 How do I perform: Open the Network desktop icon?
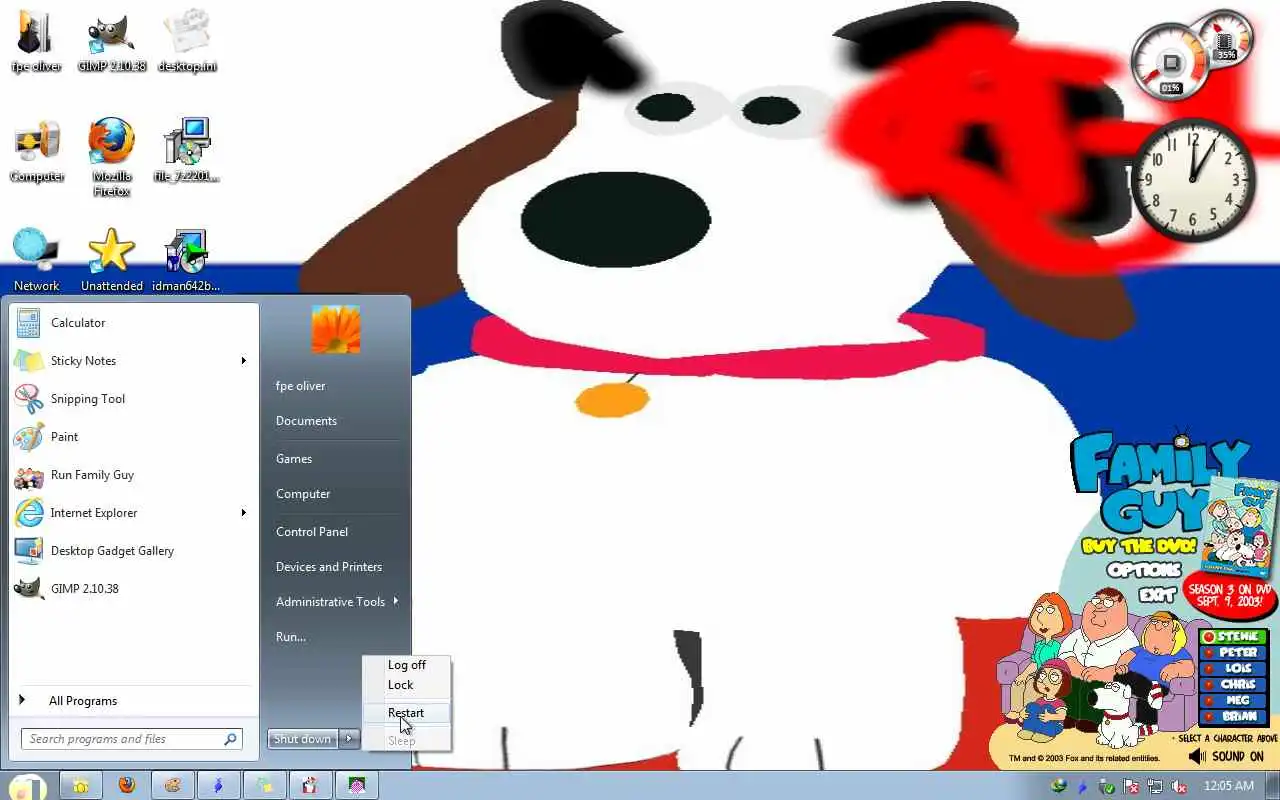(36, 260)
